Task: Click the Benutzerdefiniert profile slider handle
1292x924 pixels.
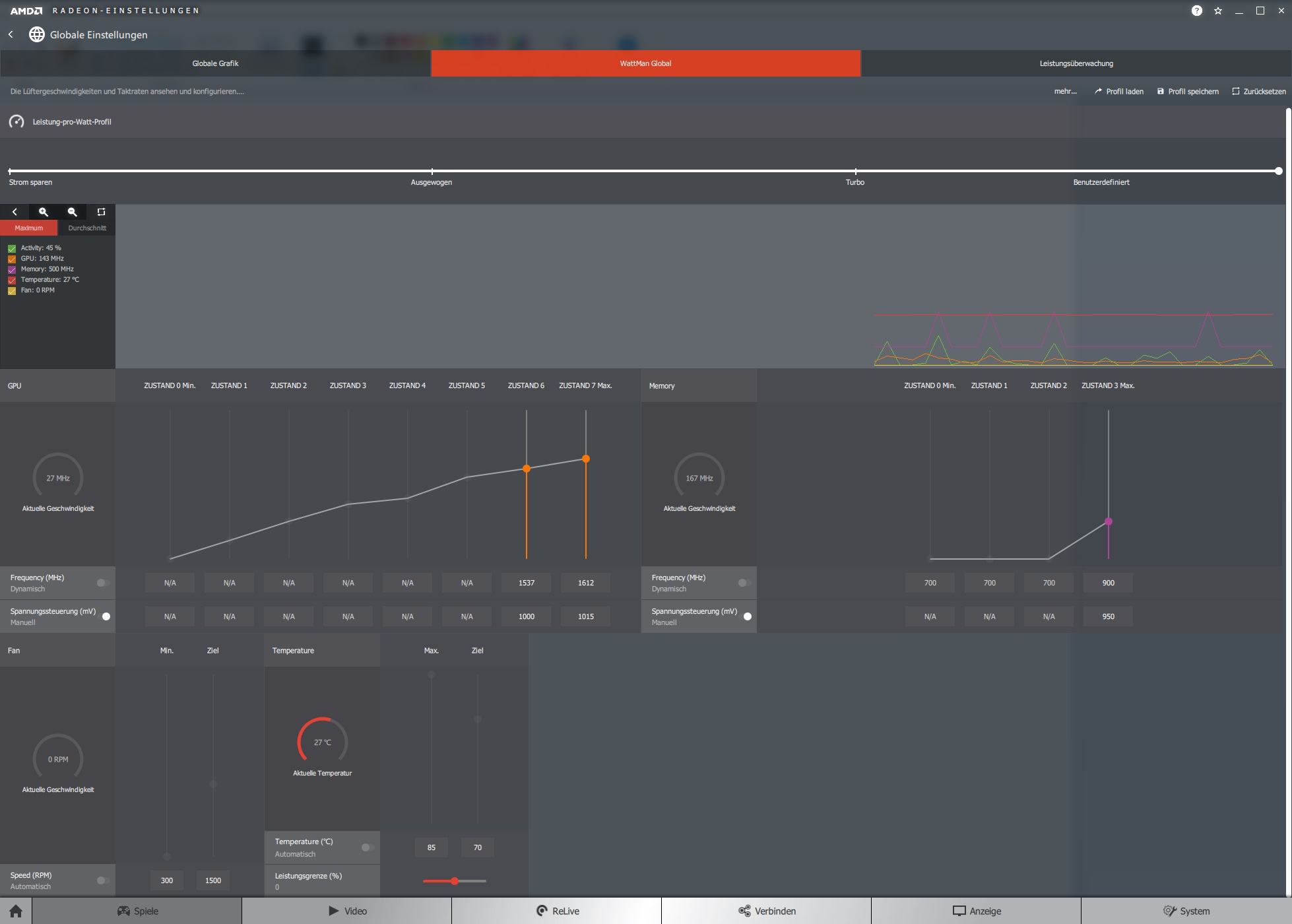Action: click(1279, 171)
